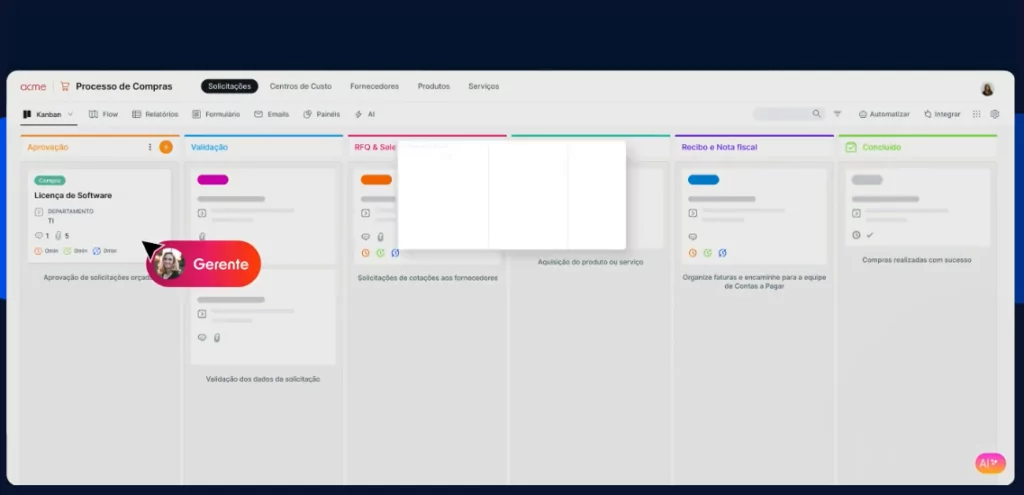
Task: Switch to Centros de Custo tab
Action: coord(300,86)
